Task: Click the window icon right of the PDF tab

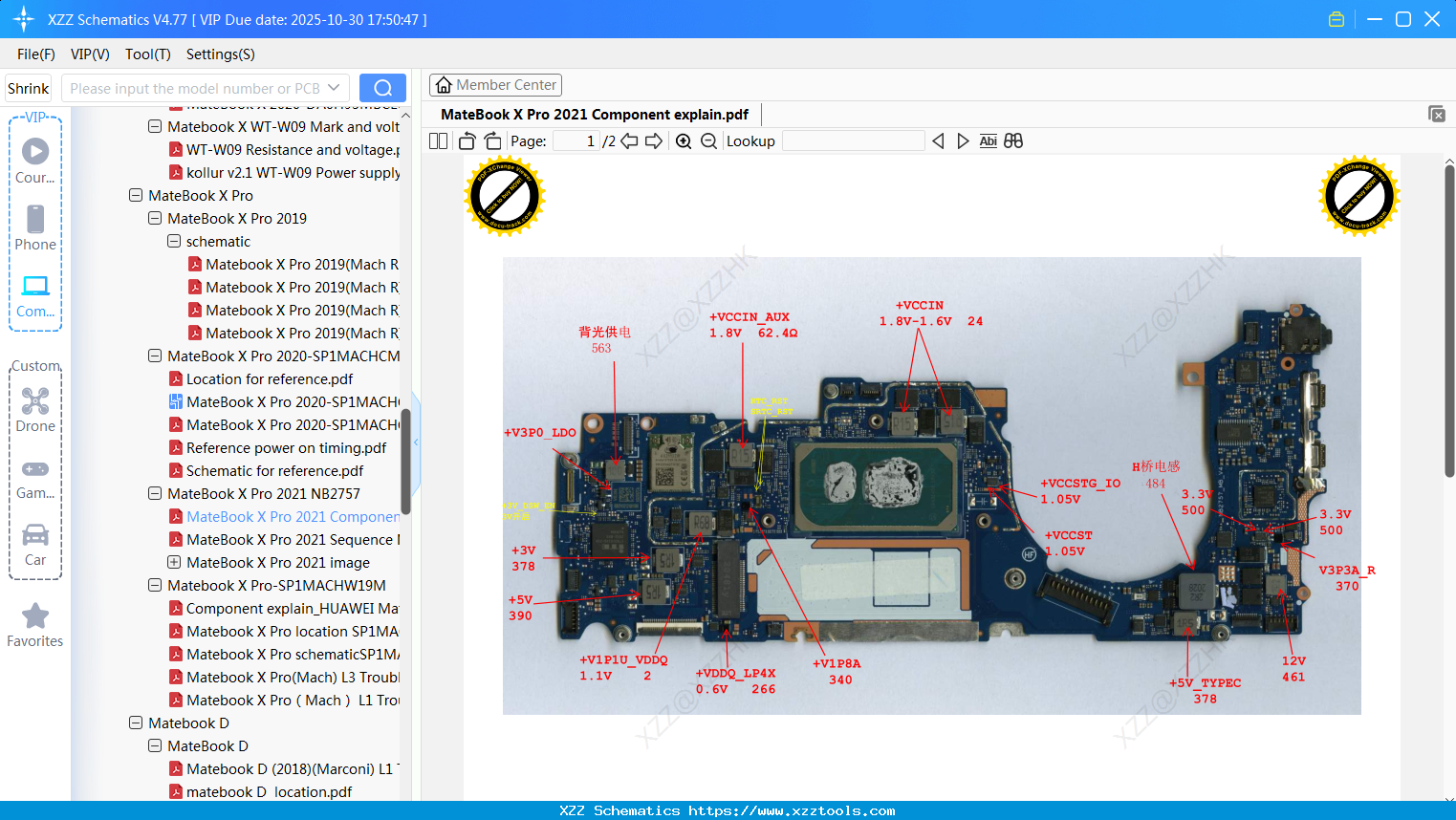Action: (1436, 114)
